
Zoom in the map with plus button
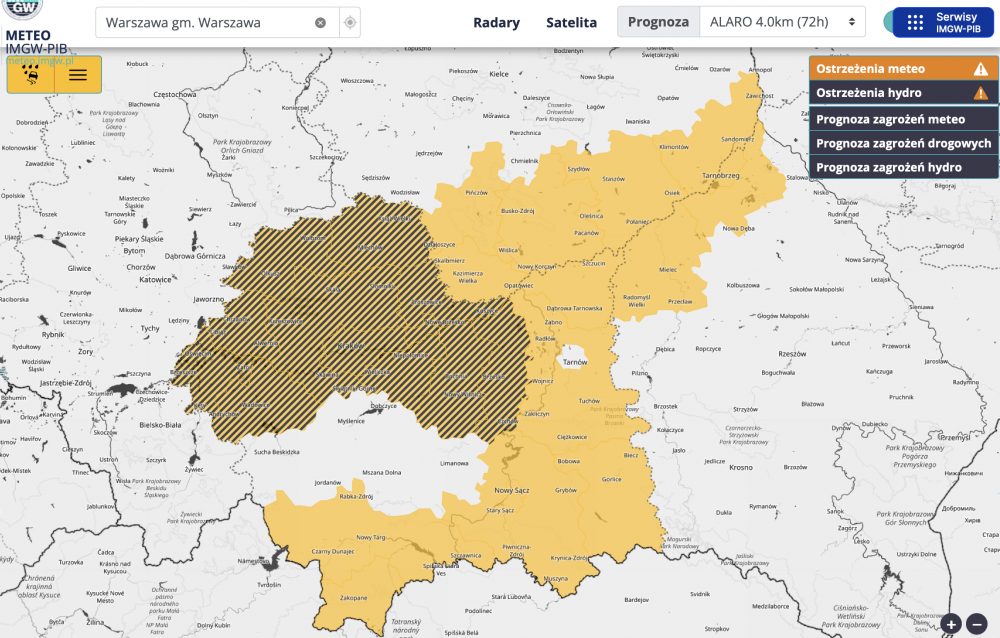[951, 624]
